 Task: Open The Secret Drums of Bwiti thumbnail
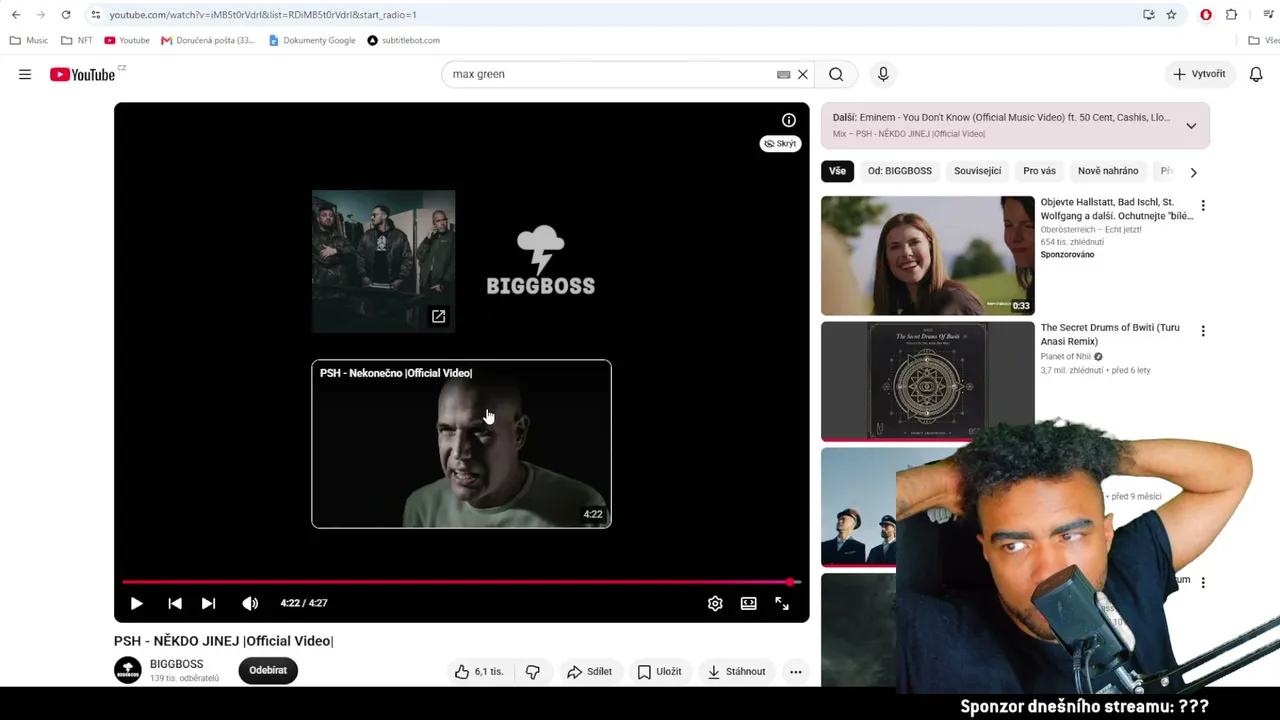pos(928,382)
